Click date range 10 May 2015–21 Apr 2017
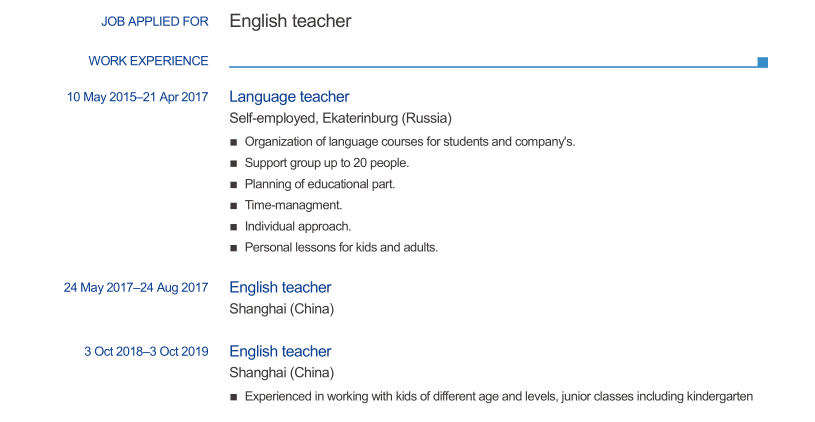 (x=137, y=97)
